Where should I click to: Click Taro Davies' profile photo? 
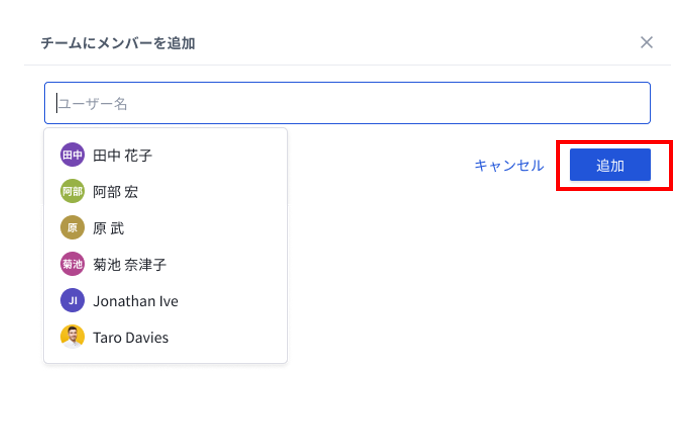(72, 337)
